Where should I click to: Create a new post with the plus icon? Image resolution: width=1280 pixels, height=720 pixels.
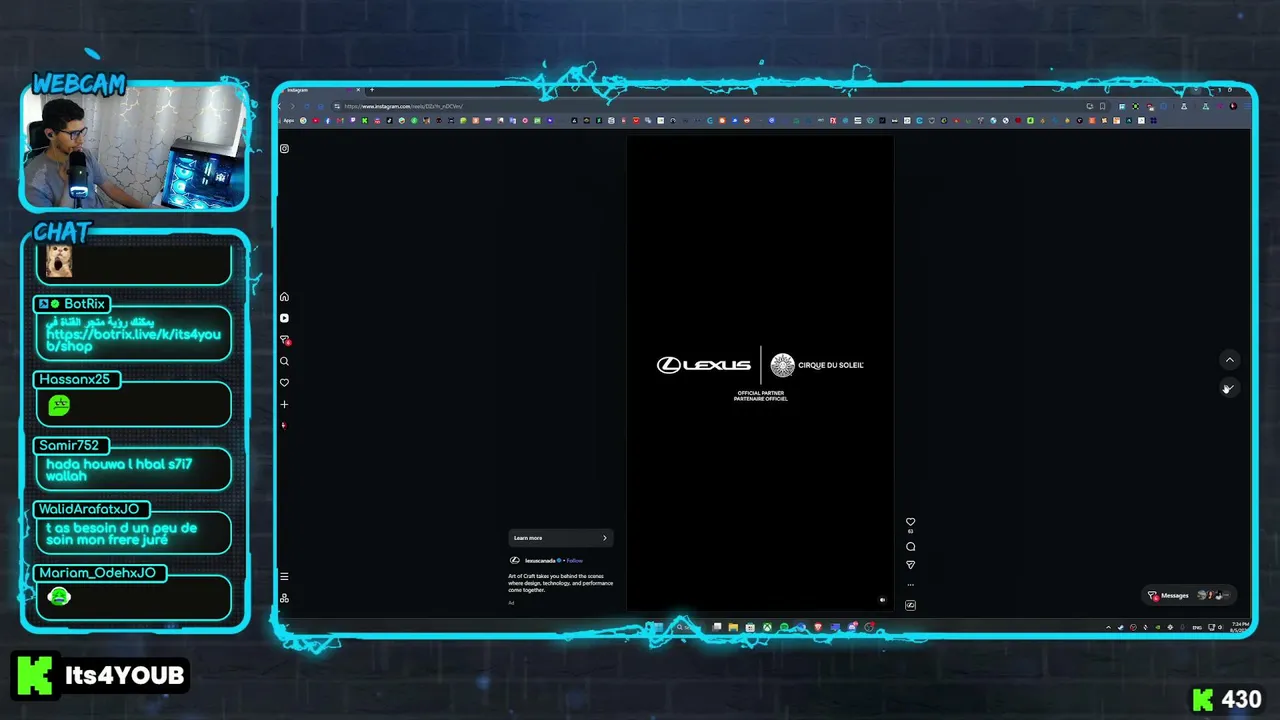coord(284,404)
